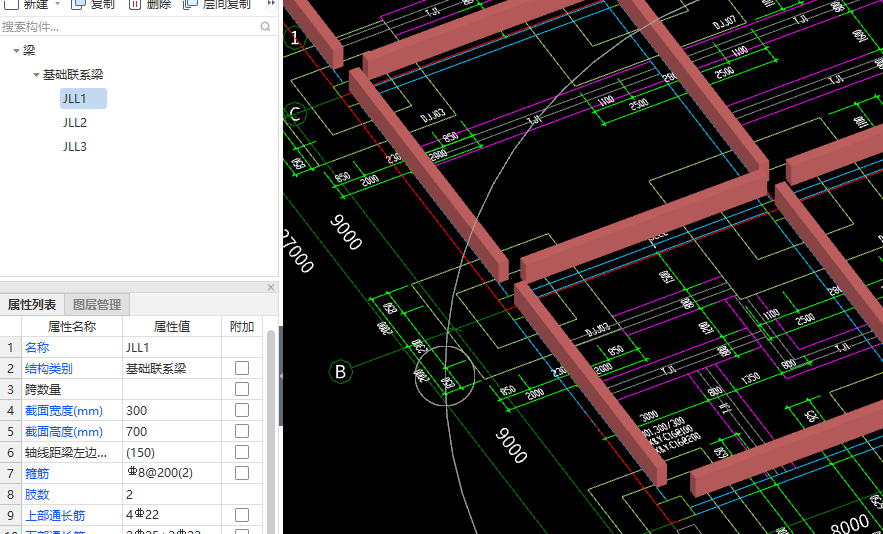Image resolution: width=883 pixels, height=534 pixels.
Task: Switch to the 图层管理 tab
Action: coord(97,305)
